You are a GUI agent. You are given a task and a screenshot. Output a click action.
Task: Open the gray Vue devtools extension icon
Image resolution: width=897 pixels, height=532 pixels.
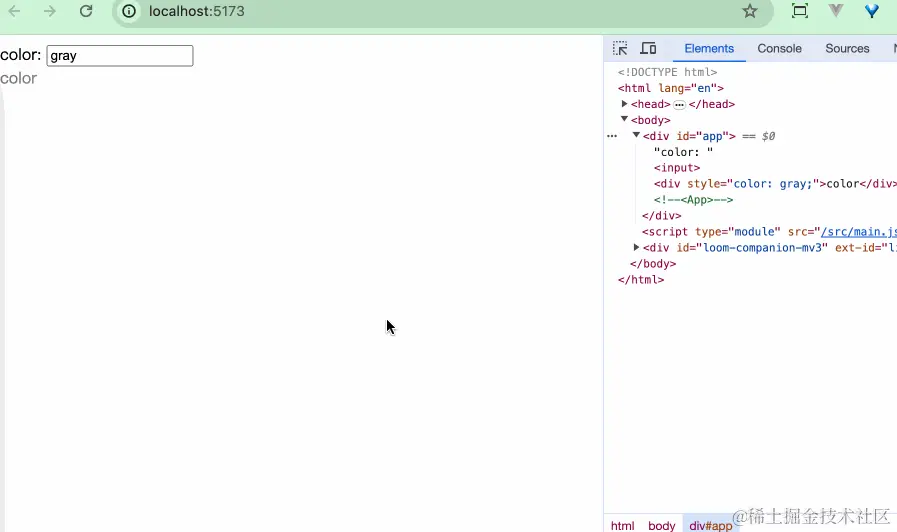(836, 11)
